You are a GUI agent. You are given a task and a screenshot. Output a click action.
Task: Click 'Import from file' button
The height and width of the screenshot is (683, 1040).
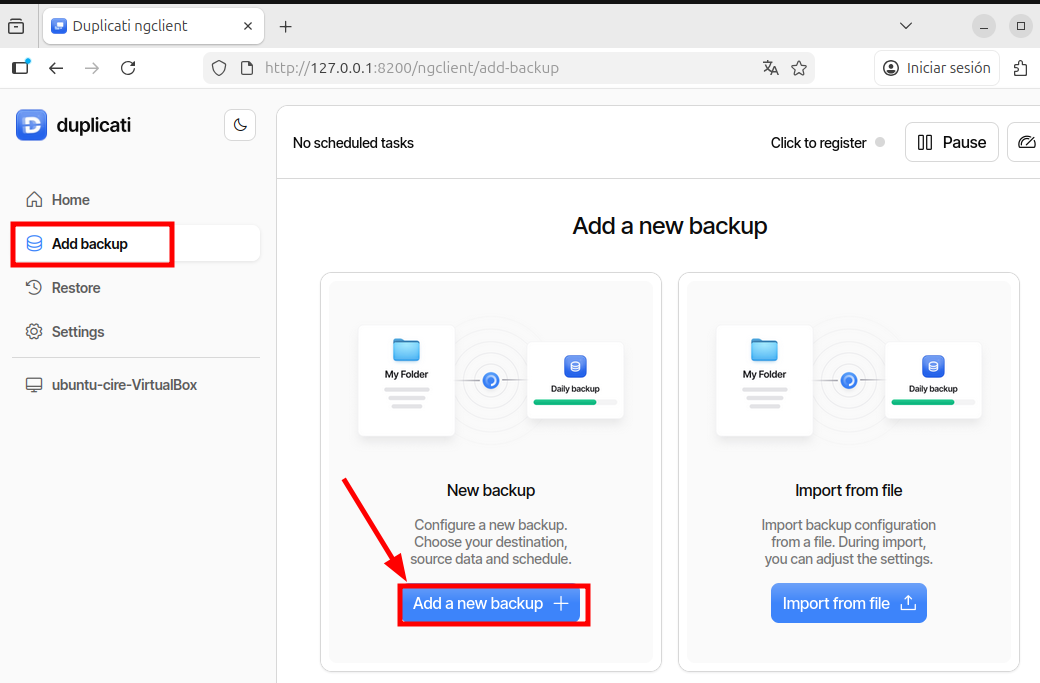point(848,604)
